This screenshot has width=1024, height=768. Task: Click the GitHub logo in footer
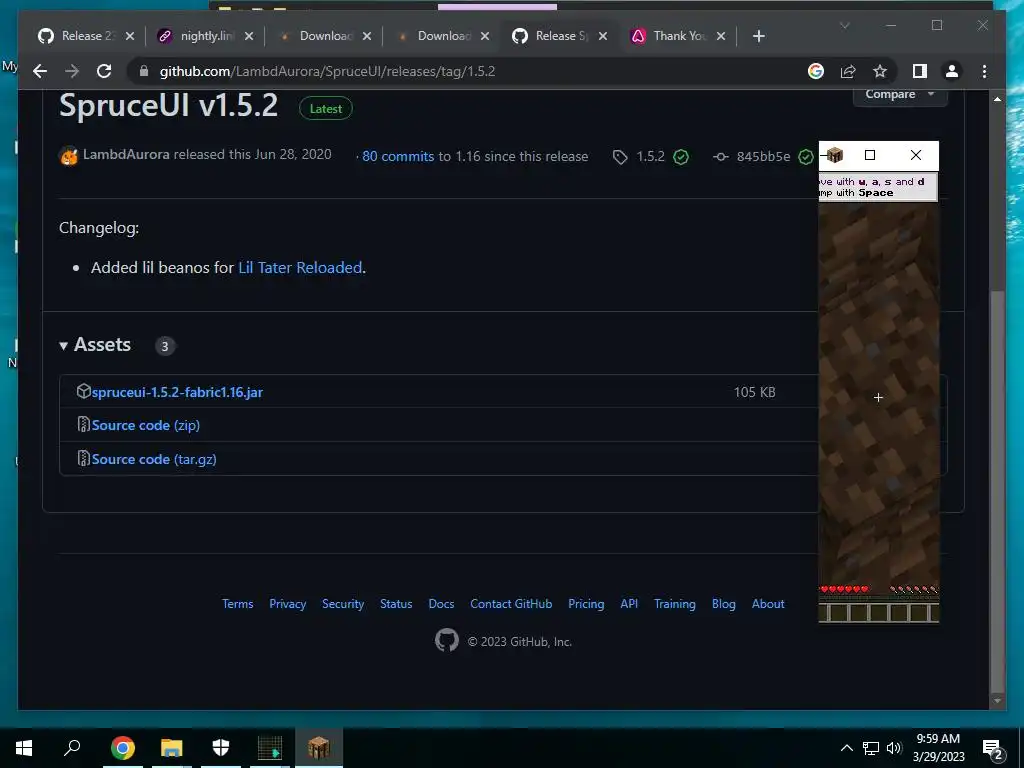pos(447,641)
